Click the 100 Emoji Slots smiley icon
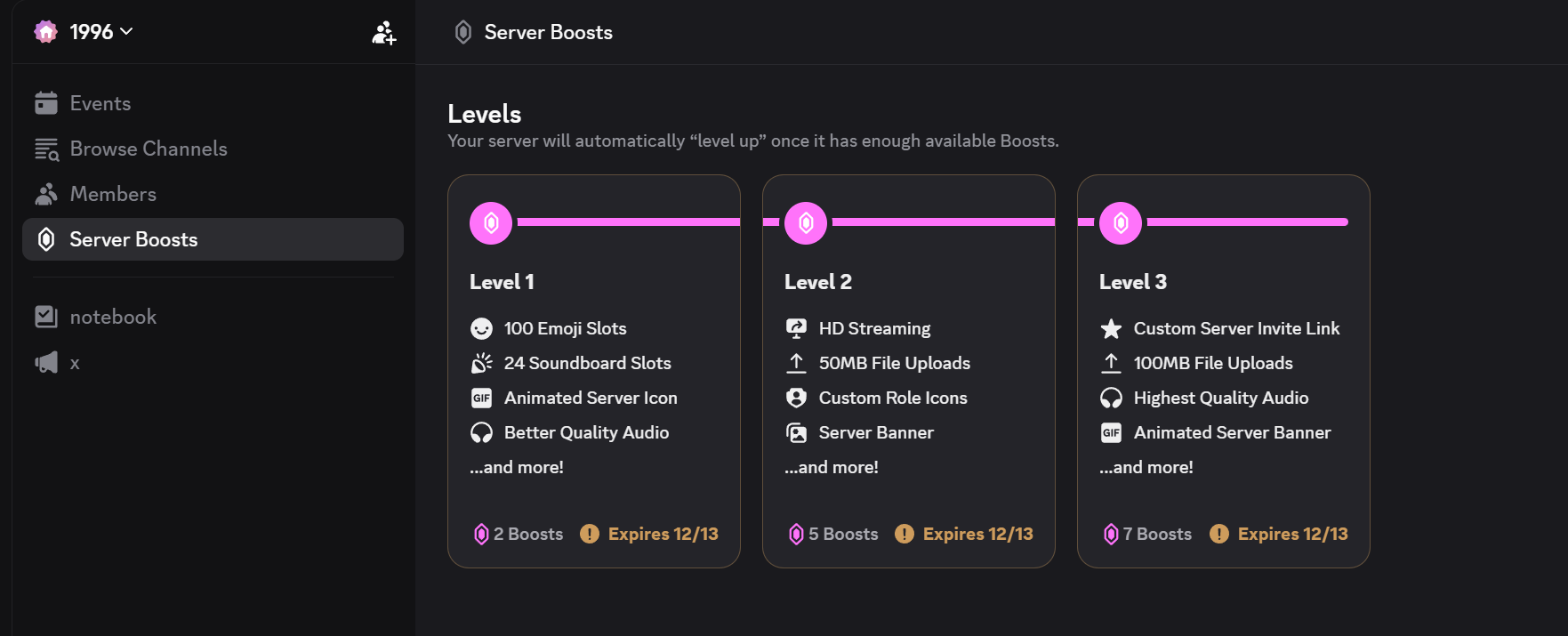Screen dimensions: 1568x636 click(481, 329)
